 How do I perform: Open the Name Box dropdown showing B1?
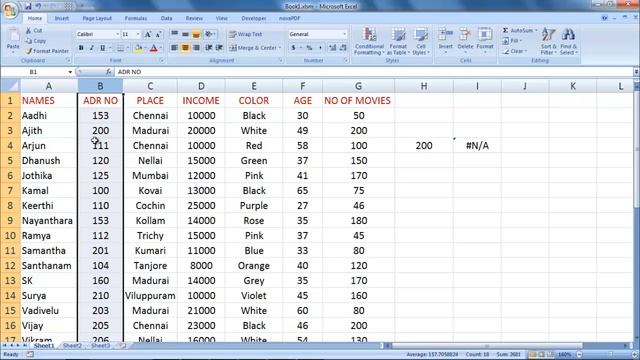pos(70,72)
